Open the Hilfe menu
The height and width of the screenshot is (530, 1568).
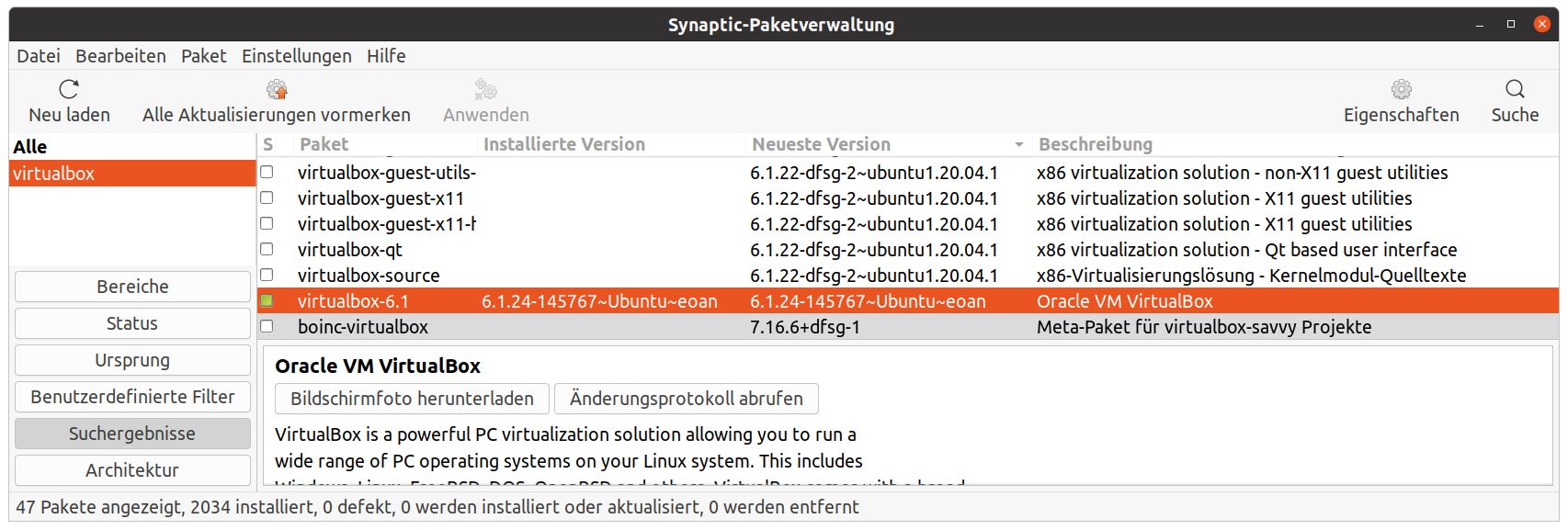click(x=386, y=56)
